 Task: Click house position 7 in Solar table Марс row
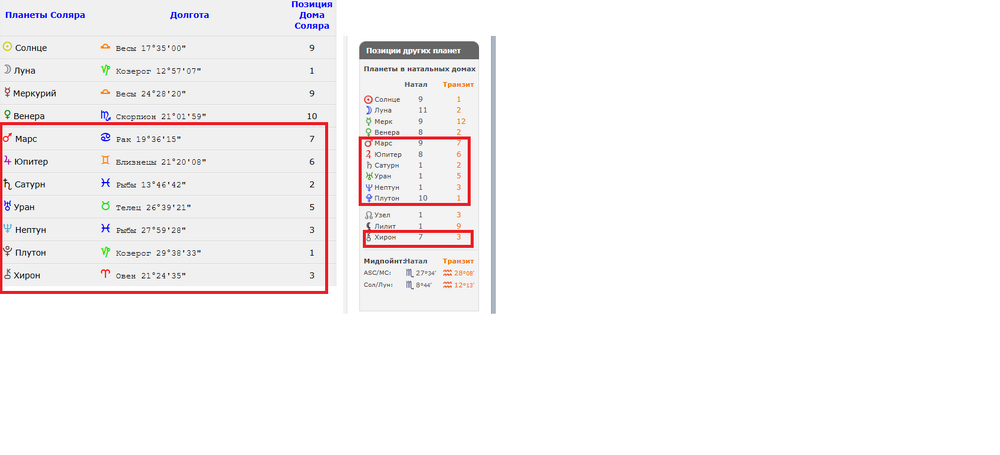click(x=312, y=138)
